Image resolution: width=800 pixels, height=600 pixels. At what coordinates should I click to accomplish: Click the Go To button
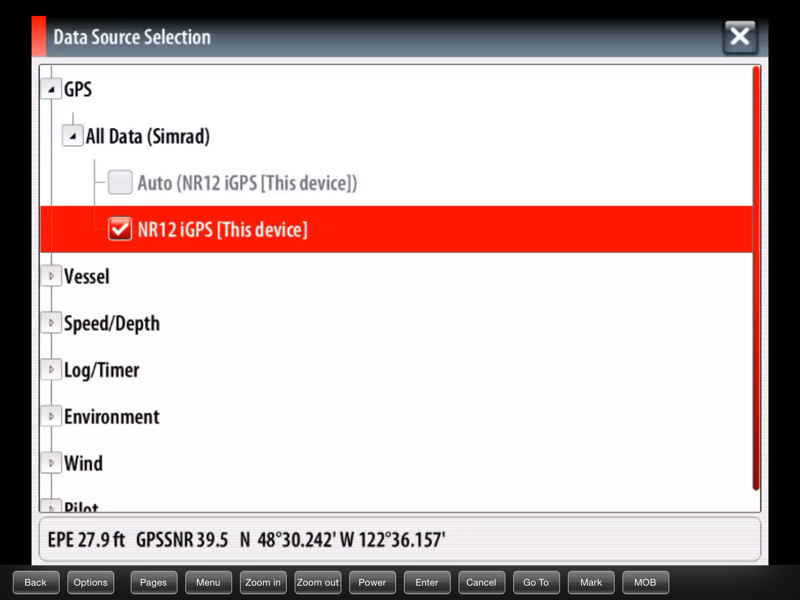click(x=536, y=583)
